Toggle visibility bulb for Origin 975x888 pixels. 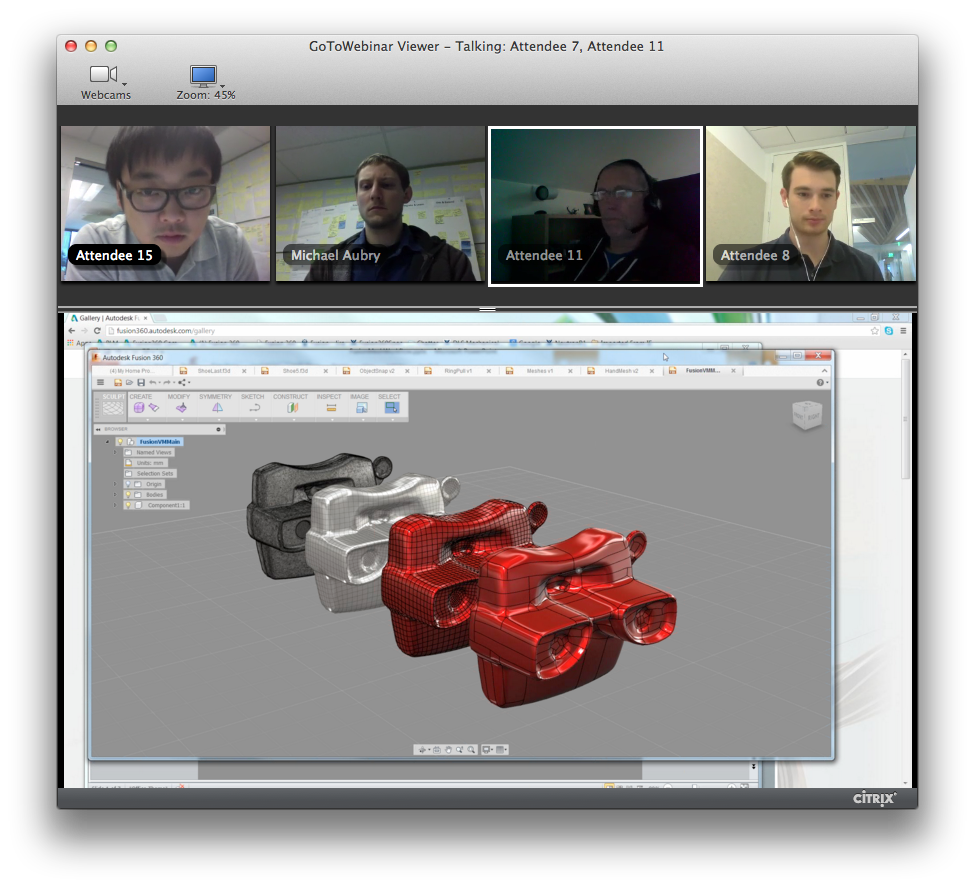[128, 484]
